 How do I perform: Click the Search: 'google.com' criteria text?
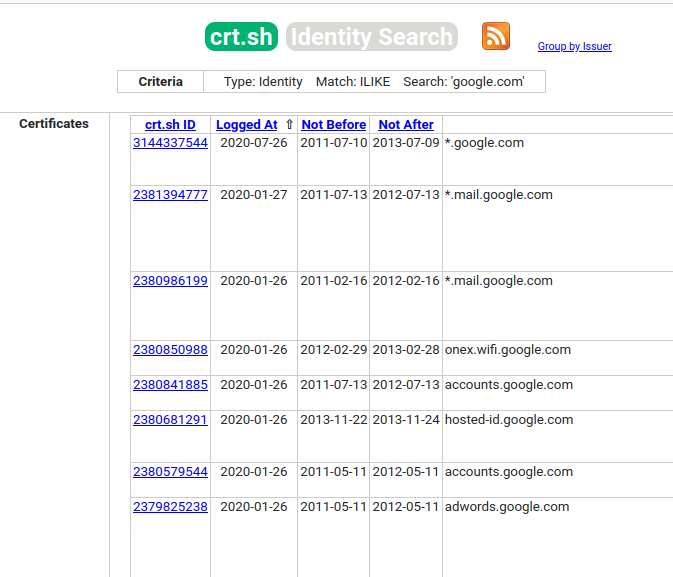coord(464,82)
